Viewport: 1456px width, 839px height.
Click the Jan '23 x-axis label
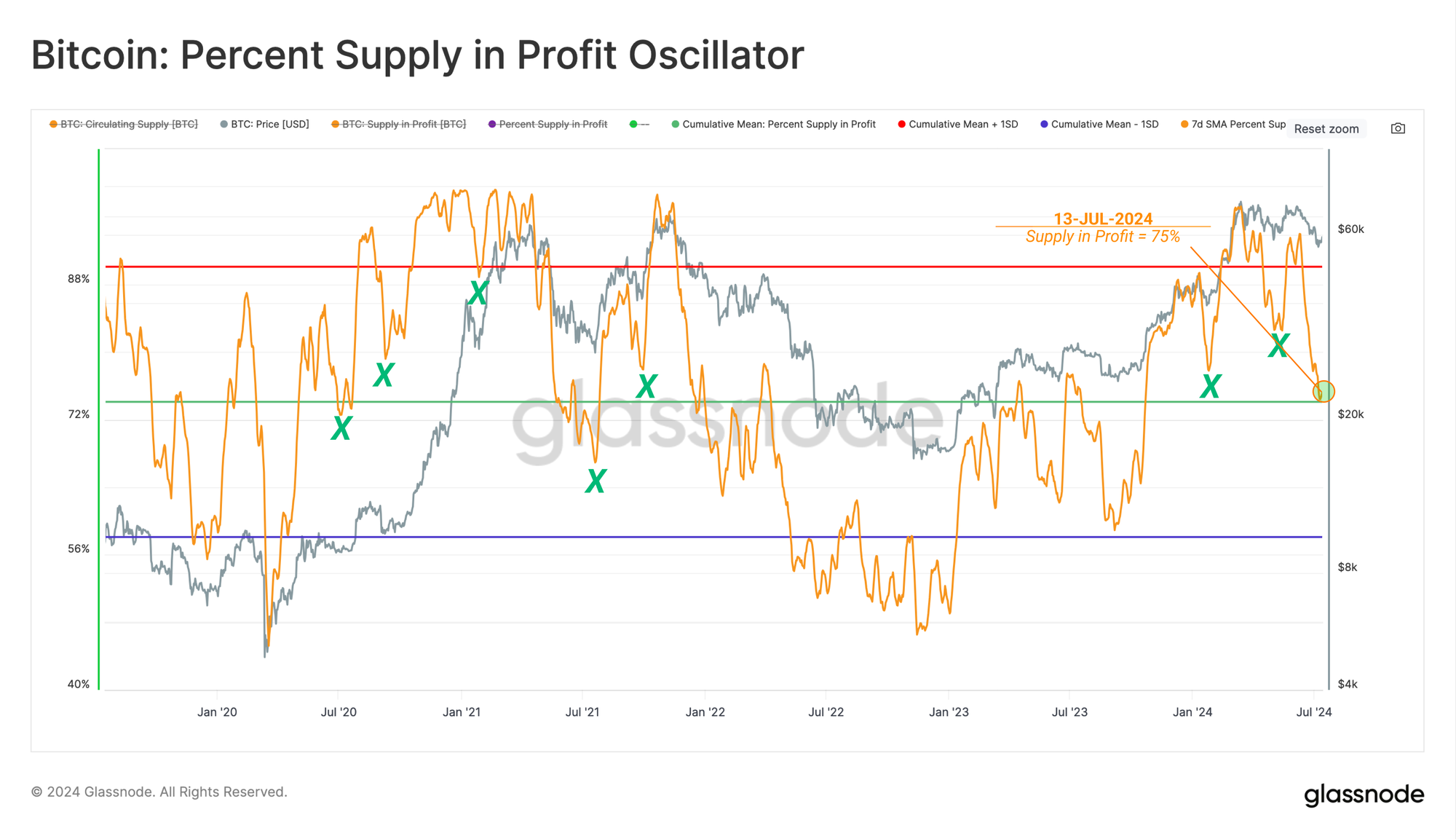949,712
